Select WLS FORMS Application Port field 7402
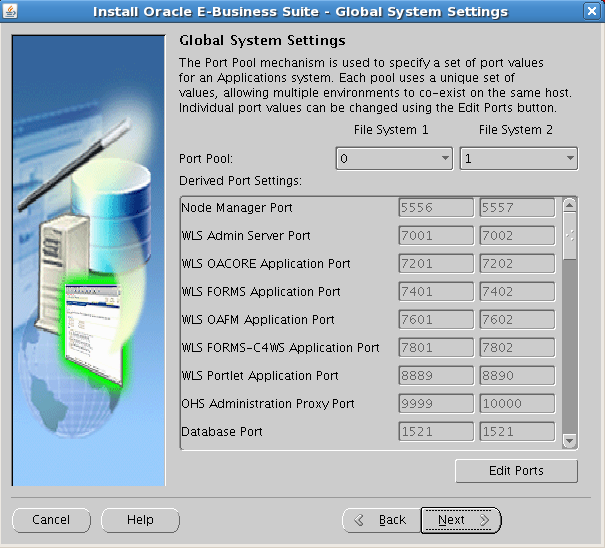This screenshot has width=605, height=548. click(517, 291)
